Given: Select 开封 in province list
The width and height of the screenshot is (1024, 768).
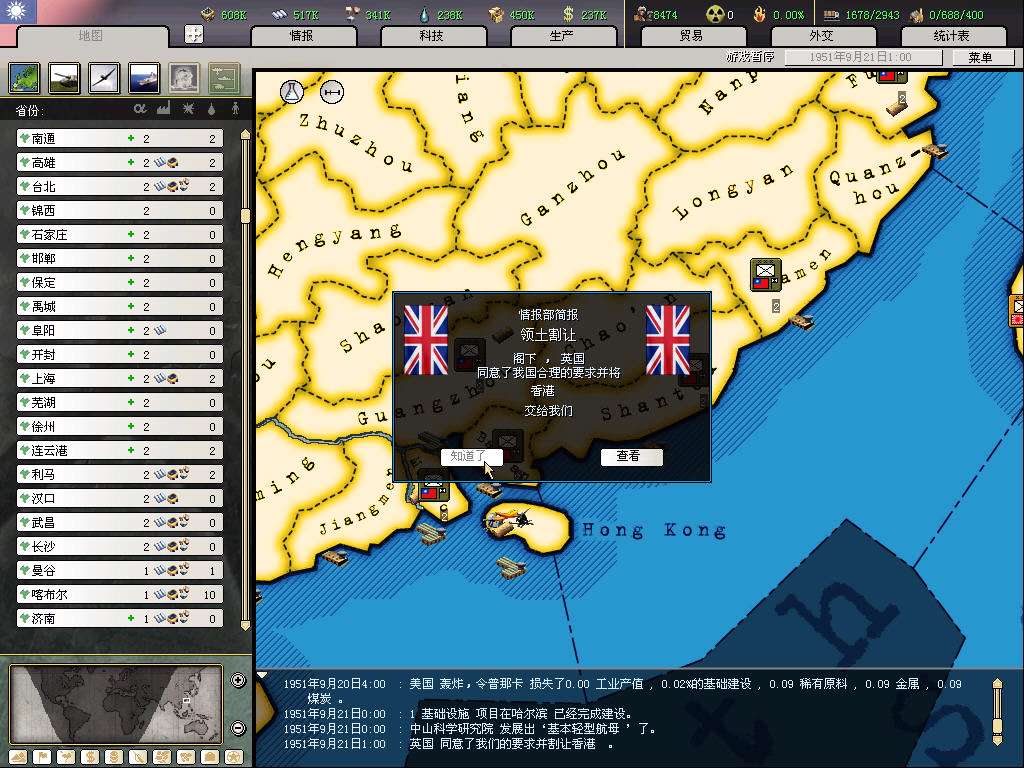Looking at the screenshot, I should pyautogui.click(x=120, y=355).
